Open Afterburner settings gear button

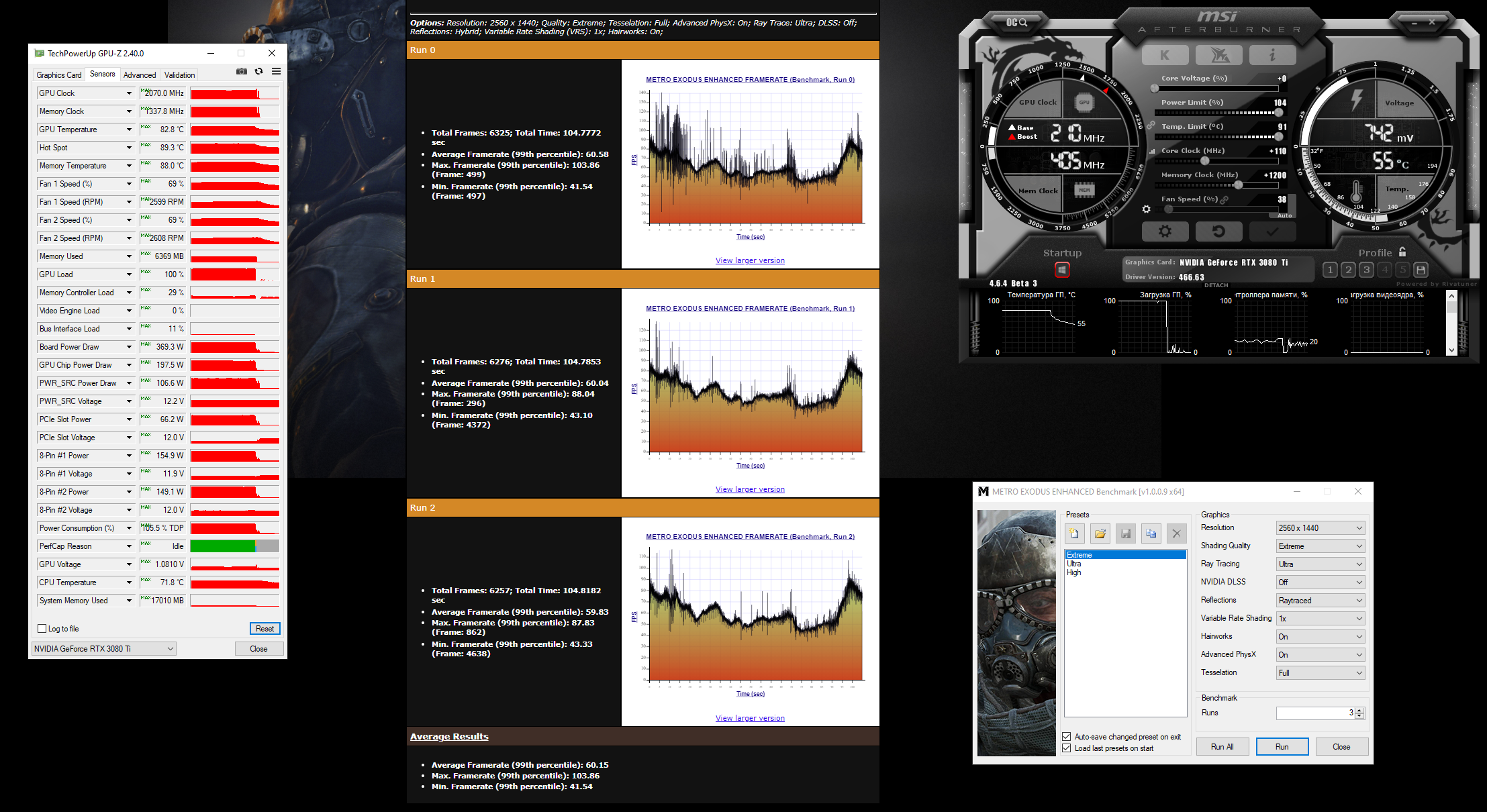1165,232
